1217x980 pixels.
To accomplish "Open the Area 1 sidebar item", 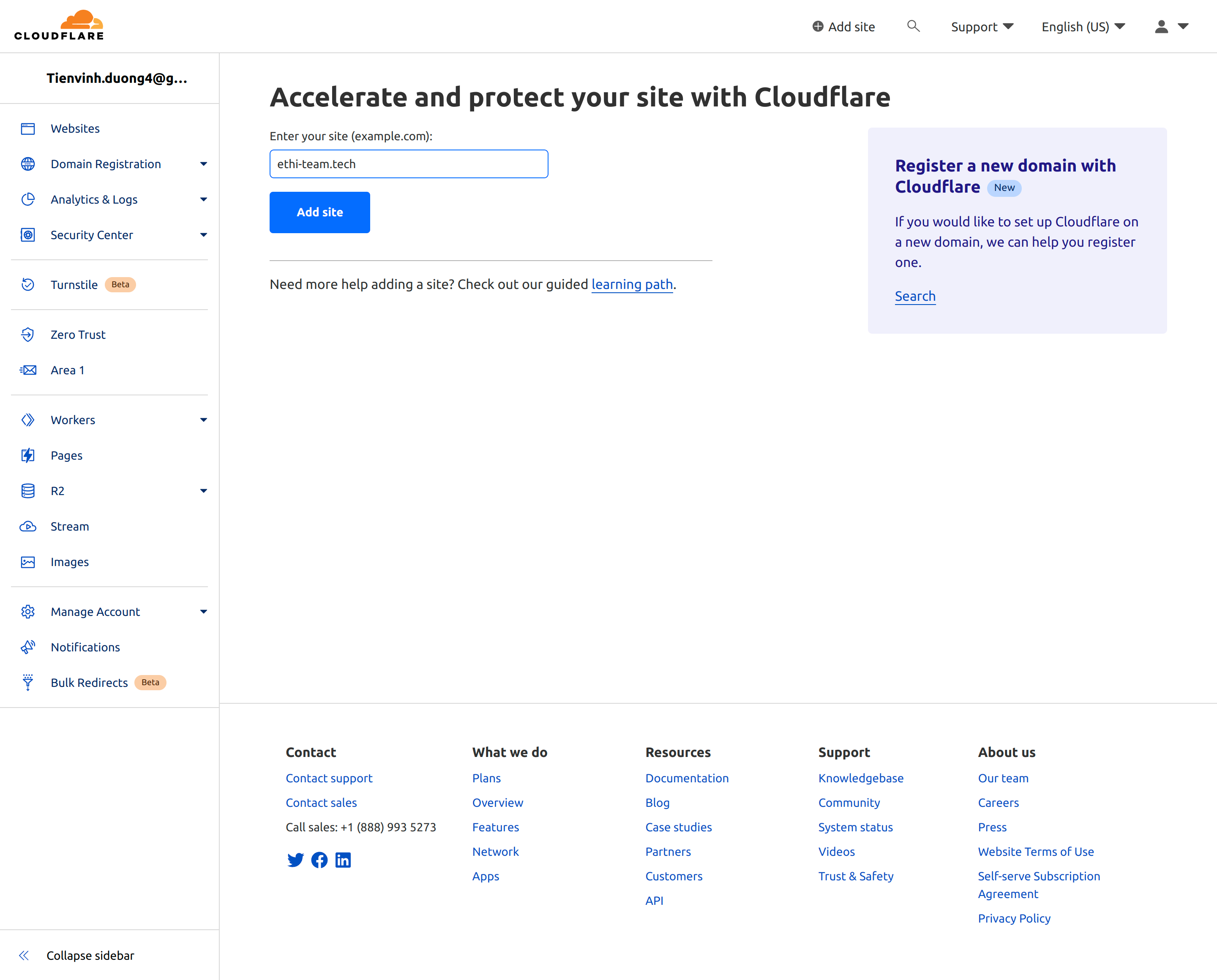I will (x=67, y=370).
